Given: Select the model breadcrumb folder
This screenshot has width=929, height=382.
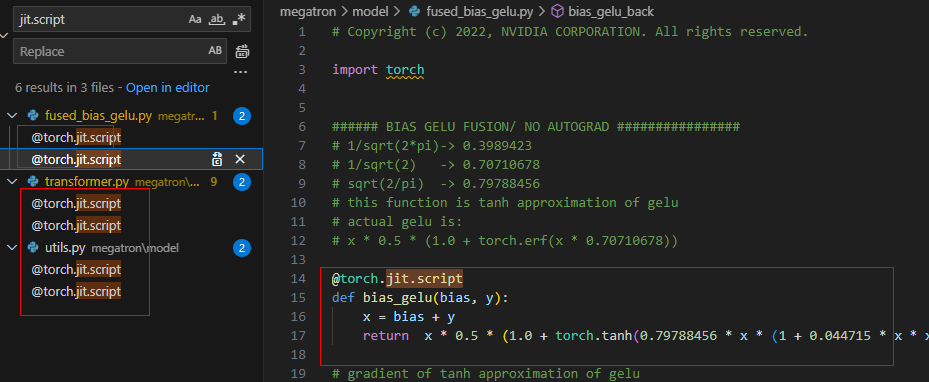Looking at the screenshot, I should click(x=370, y=11).
